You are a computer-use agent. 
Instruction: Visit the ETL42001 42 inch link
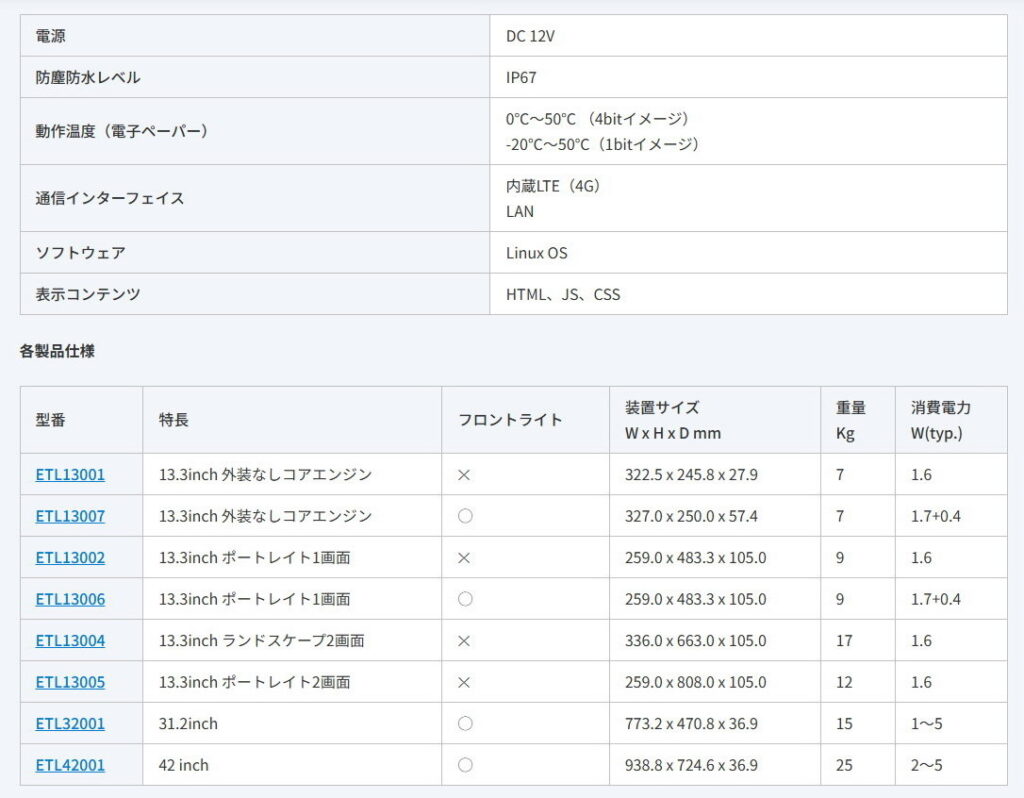tap(70, 765)
